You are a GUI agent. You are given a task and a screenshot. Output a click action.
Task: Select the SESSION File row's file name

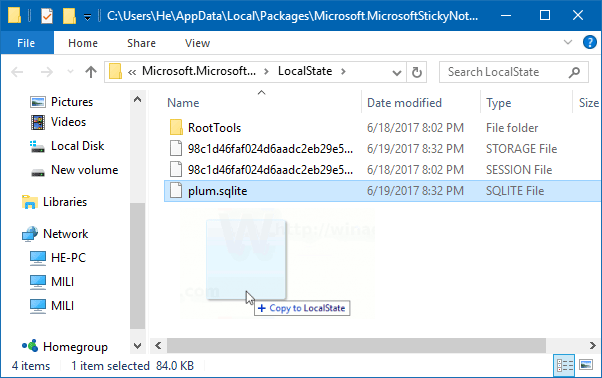270,170
